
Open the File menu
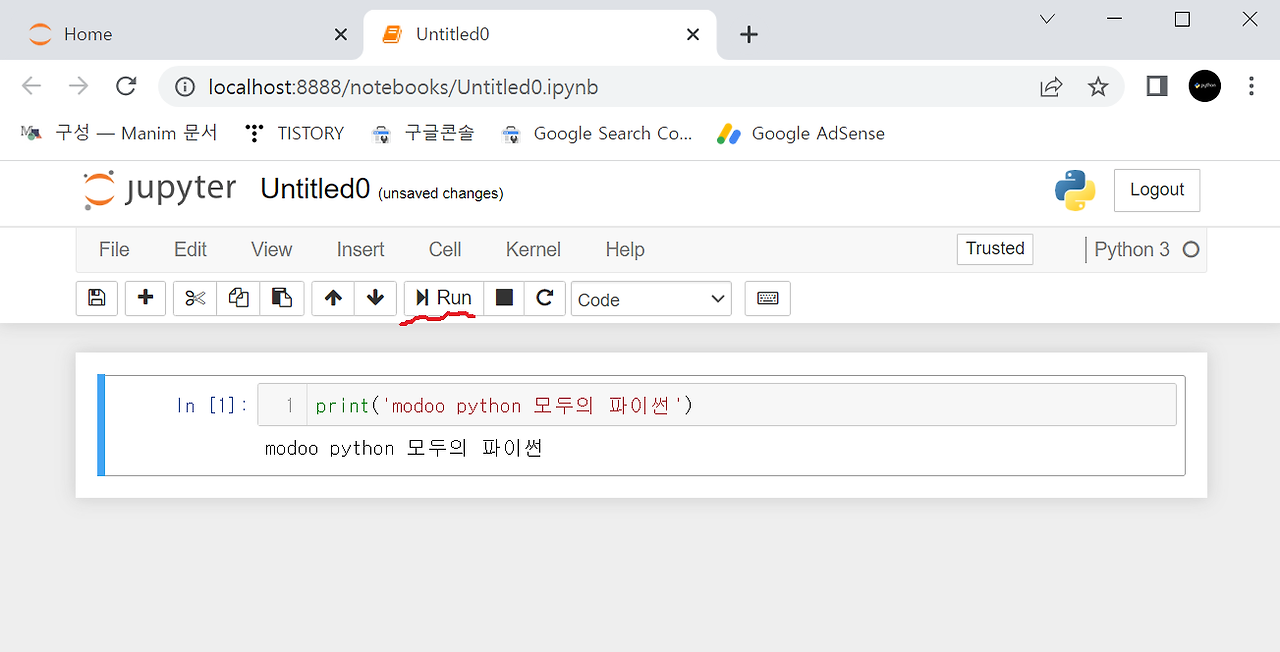coord(114,250)
